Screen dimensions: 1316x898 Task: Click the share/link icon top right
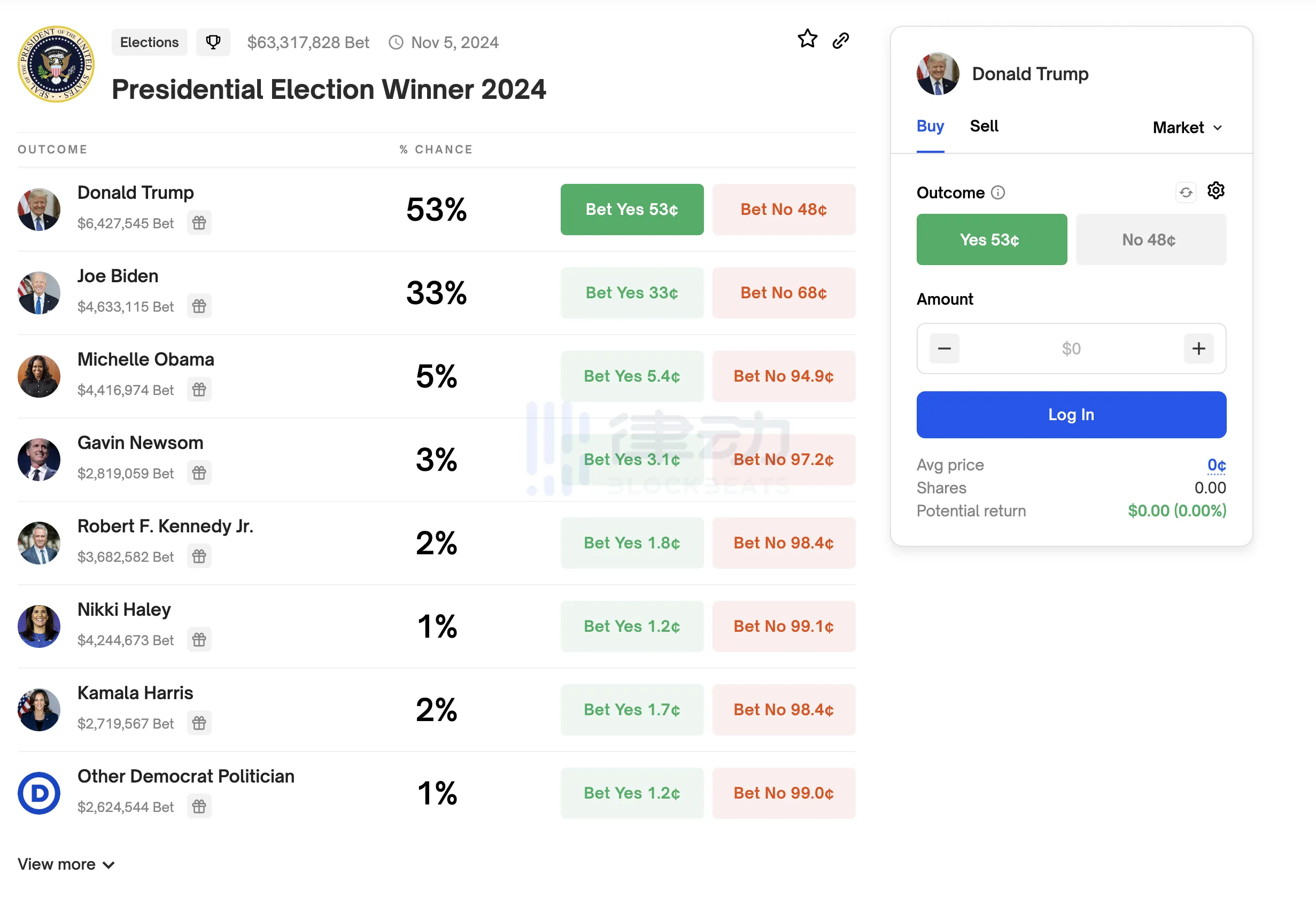[844, 41]
